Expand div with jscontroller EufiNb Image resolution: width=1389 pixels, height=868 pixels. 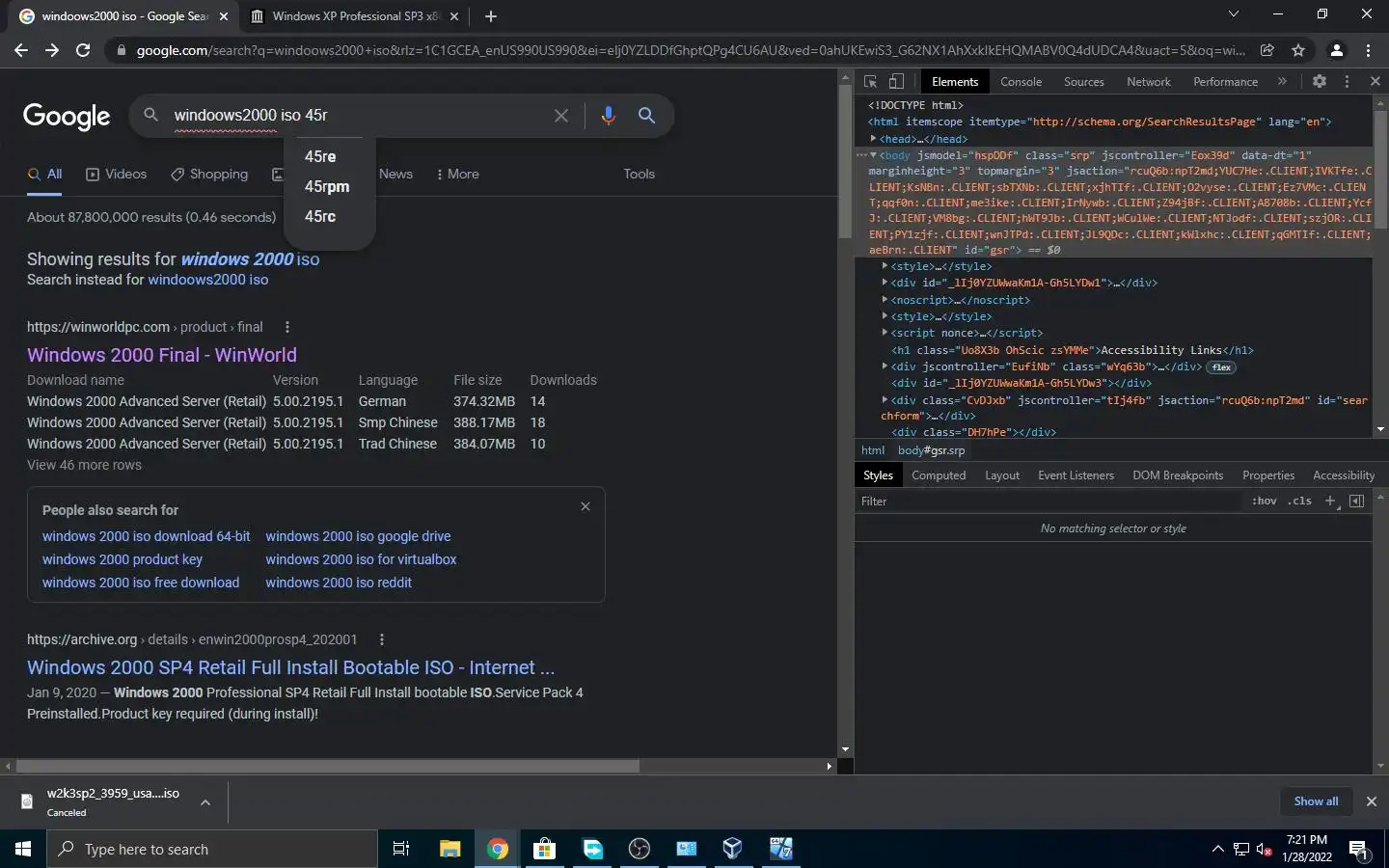pyautogui.click(x=885, y=366)
